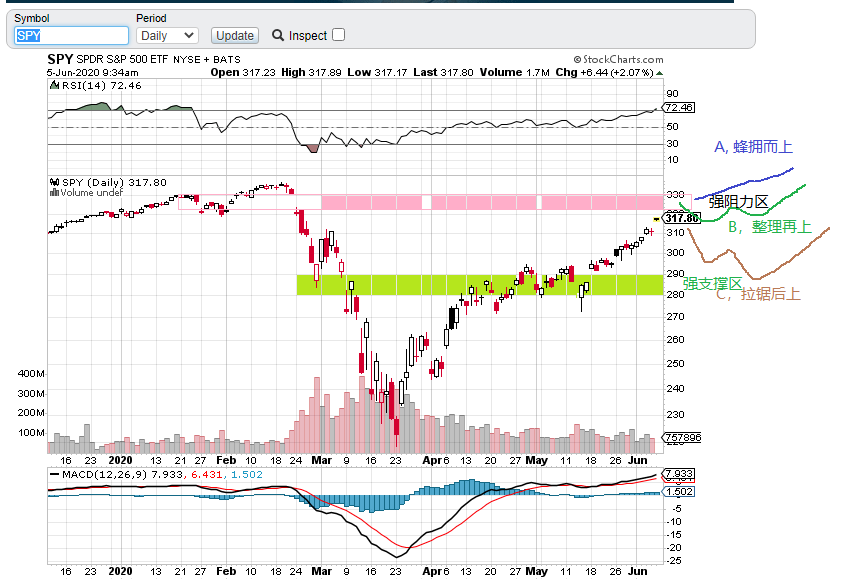Click the Inspect label text
849x585 pixels.
(308, 36)
